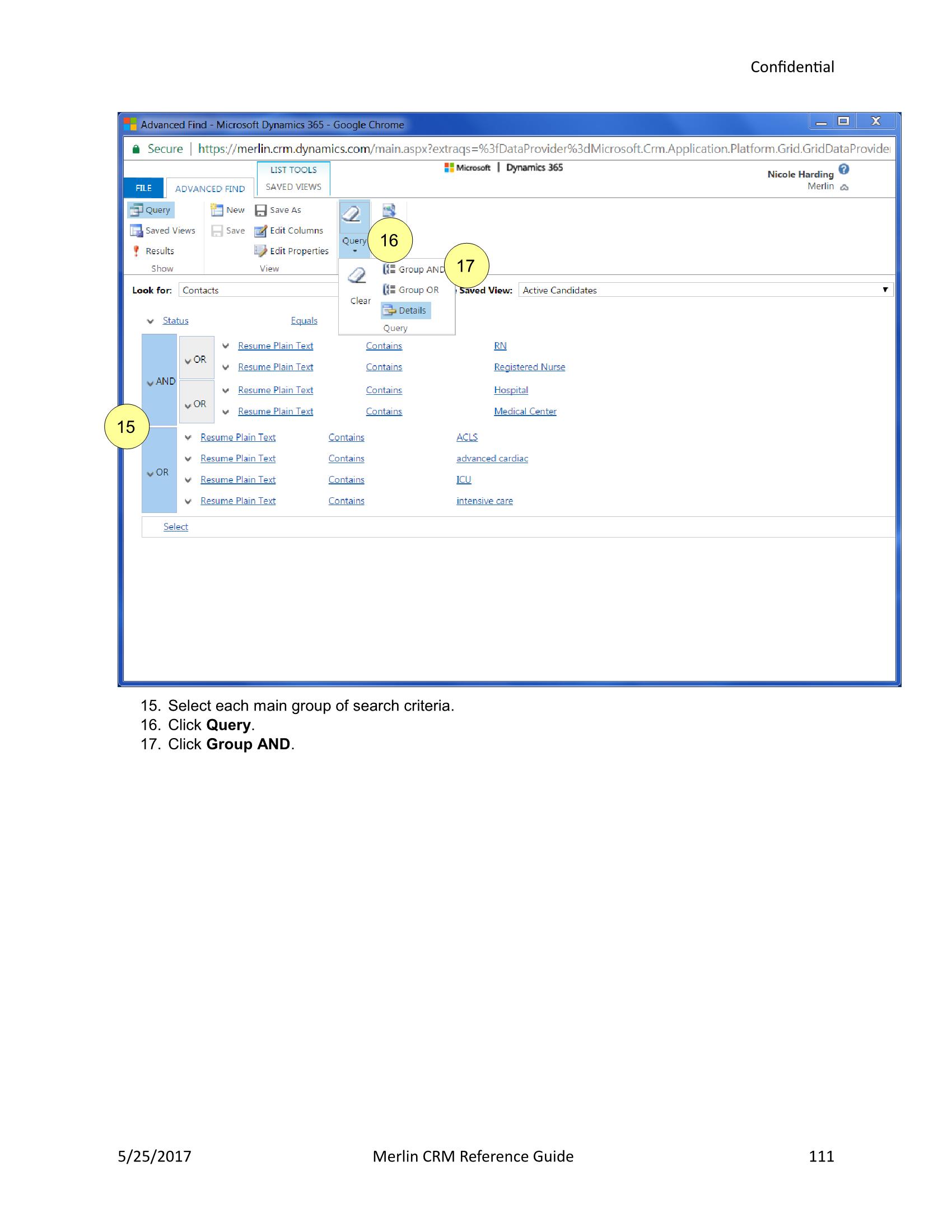Expand the Status criteria row chevron
The image size is (952, 1232).
(x=150, y=320)
